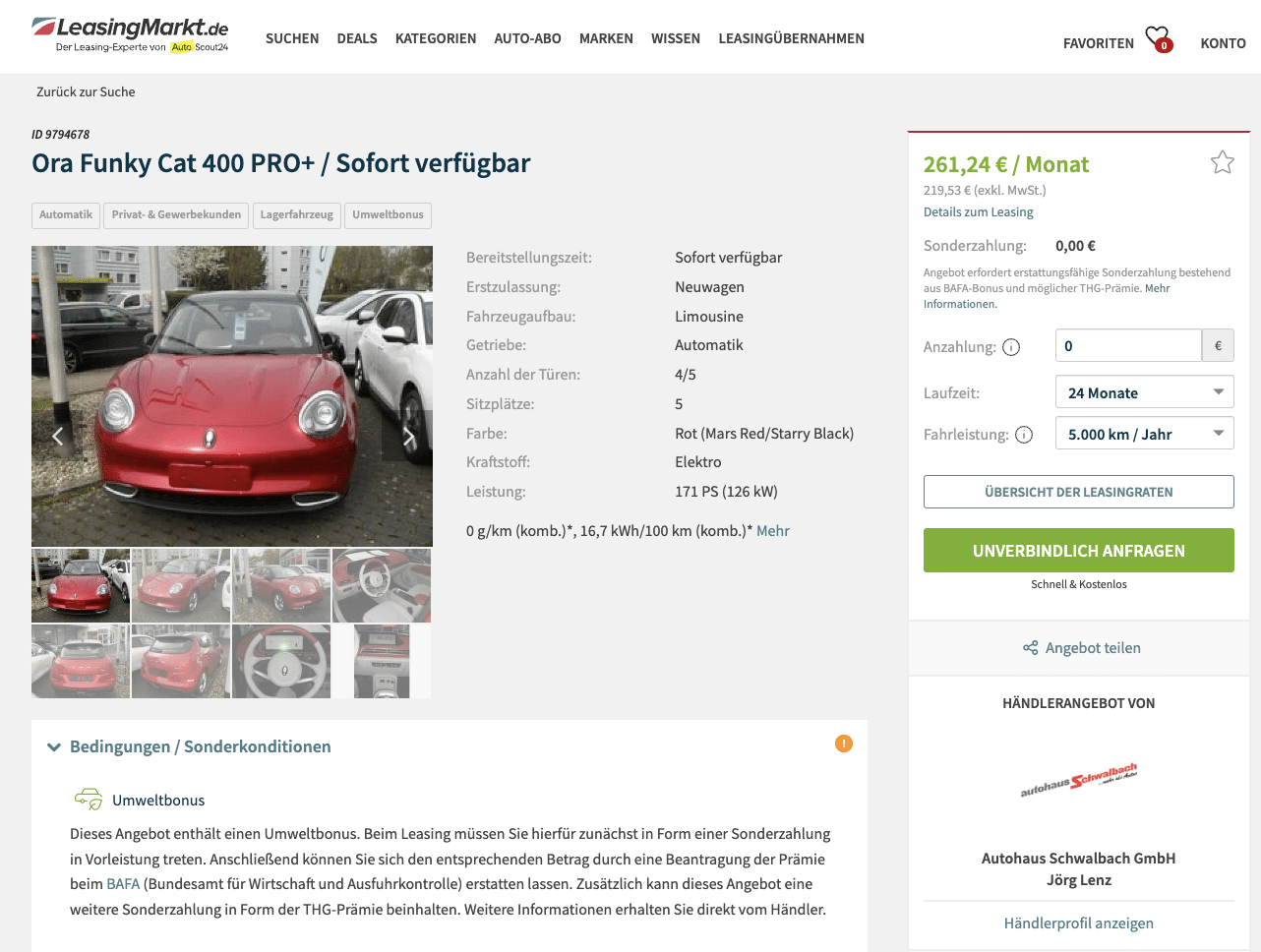Open the Laufzeit 24 Monate dropdown
Image resolution: width=1261 pixels, height=952 pixels.
(1144, 392)
